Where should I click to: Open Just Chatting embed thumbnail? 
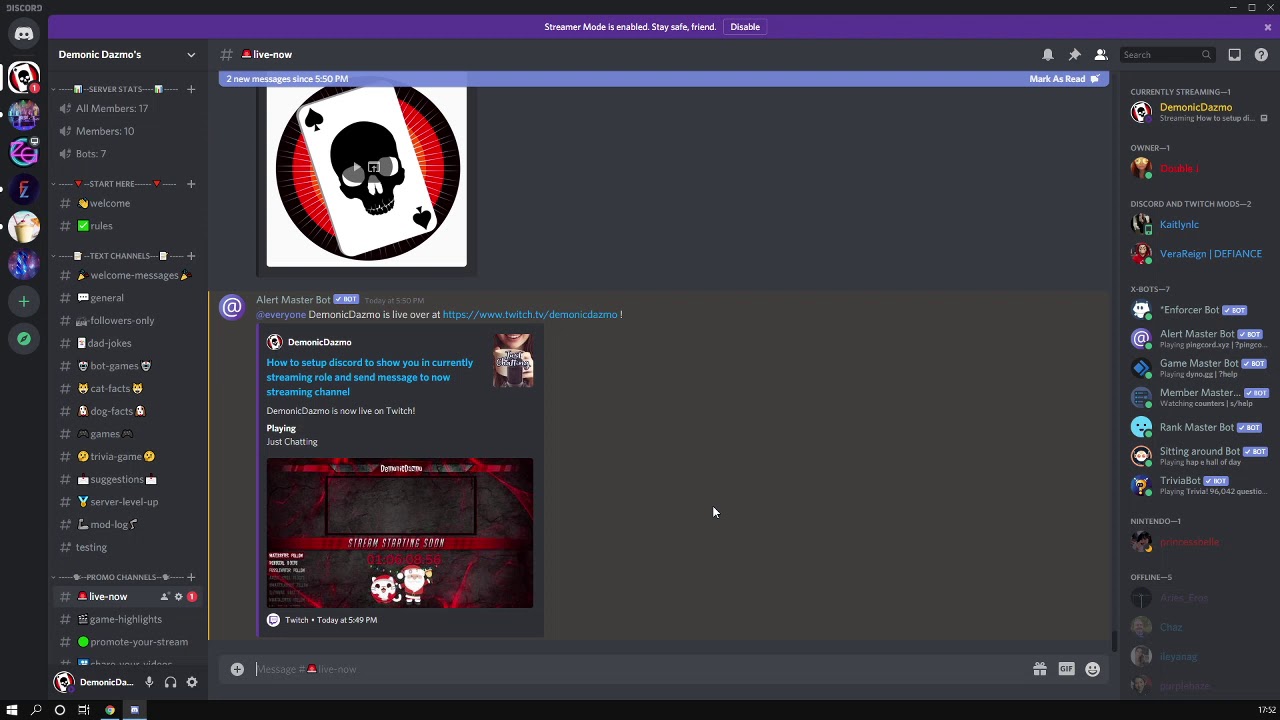513,361
